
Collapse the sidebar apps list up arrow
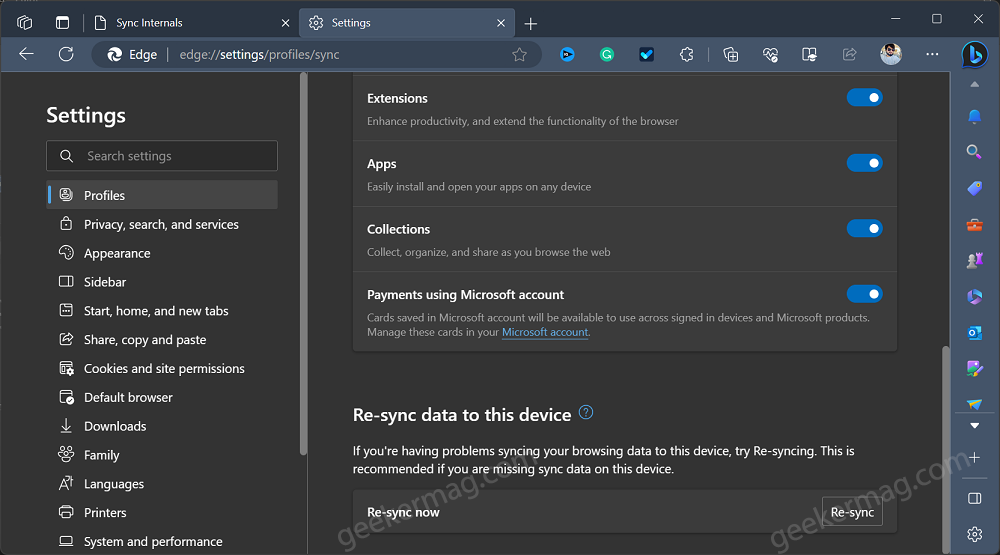pos(974,84)
